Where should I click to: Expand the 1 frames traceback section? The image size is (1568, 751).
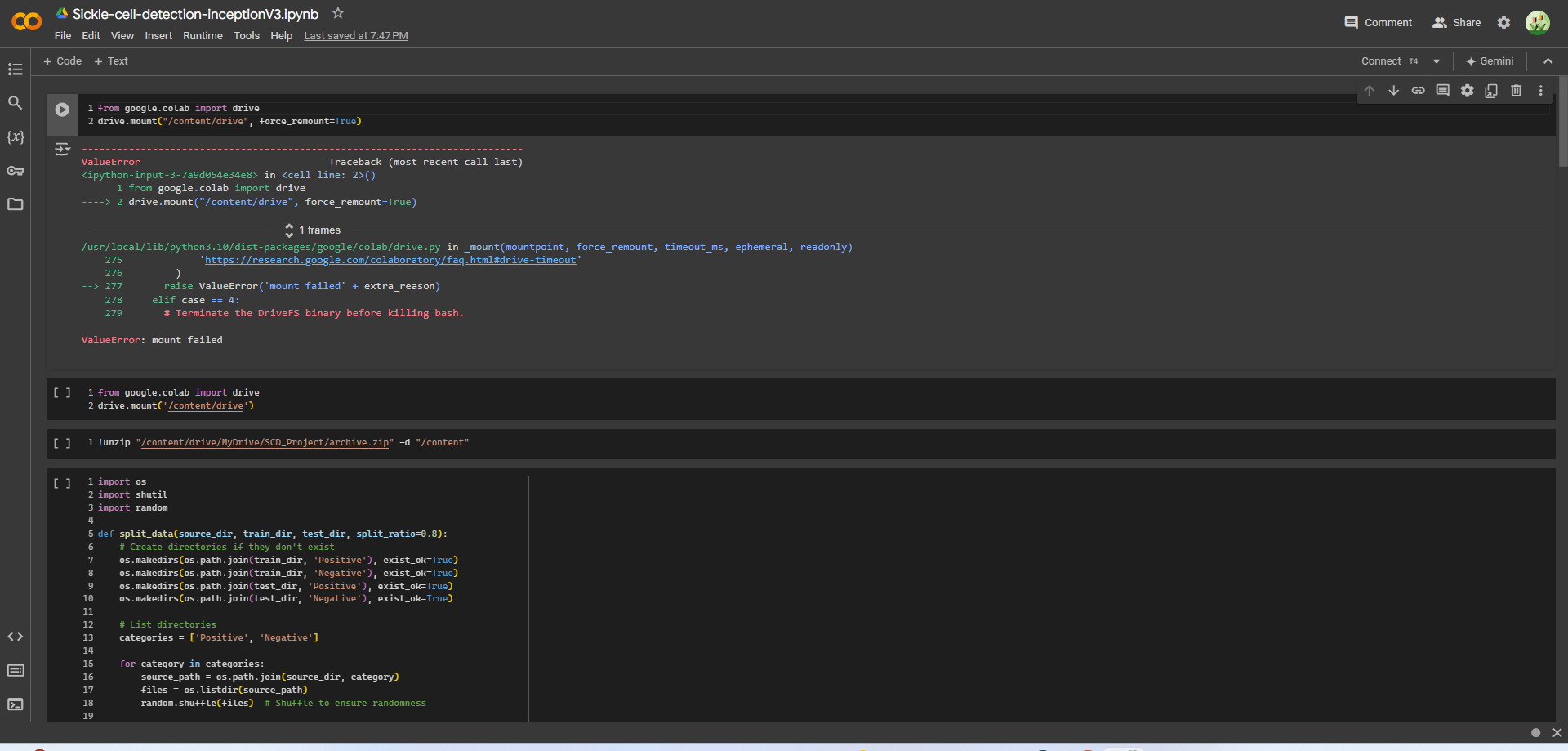313,230
